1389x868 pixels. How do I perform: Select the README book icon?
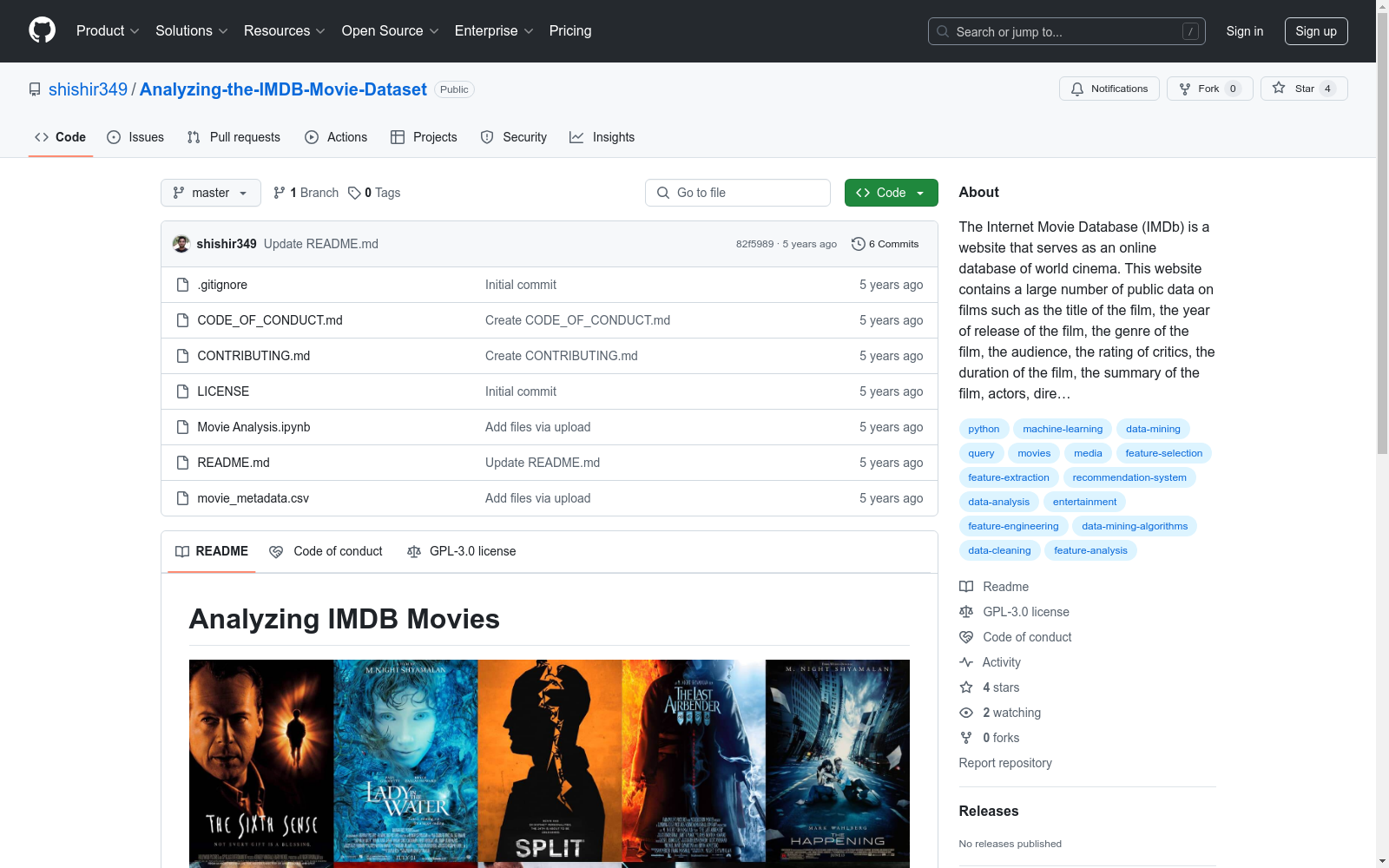point(182,552)
